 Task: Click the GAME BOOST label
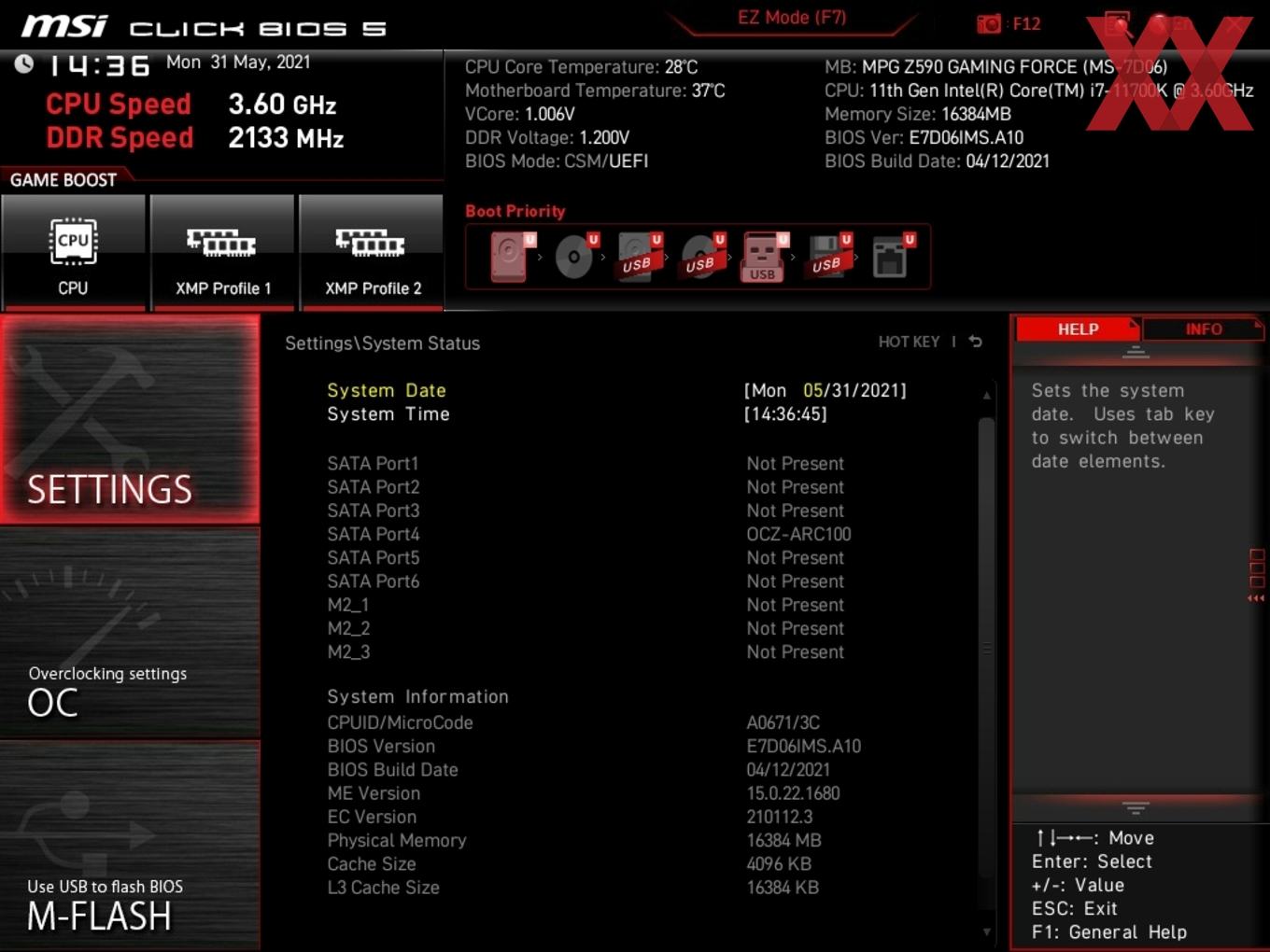point(63,180)
